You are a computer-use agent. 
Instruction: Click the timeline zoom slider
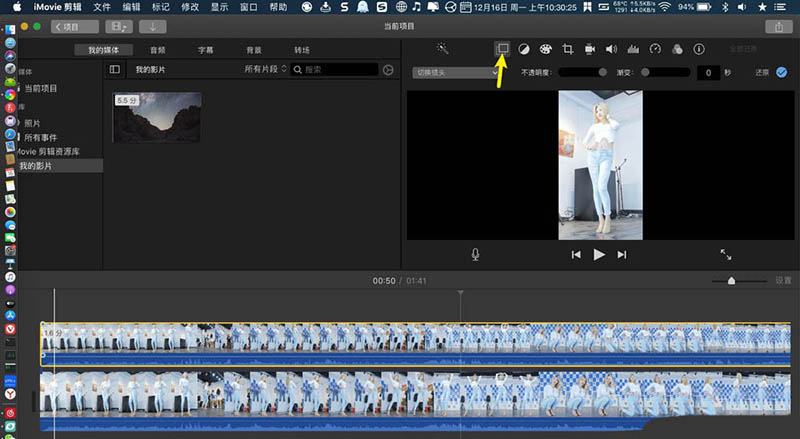(x=739, y=281)
